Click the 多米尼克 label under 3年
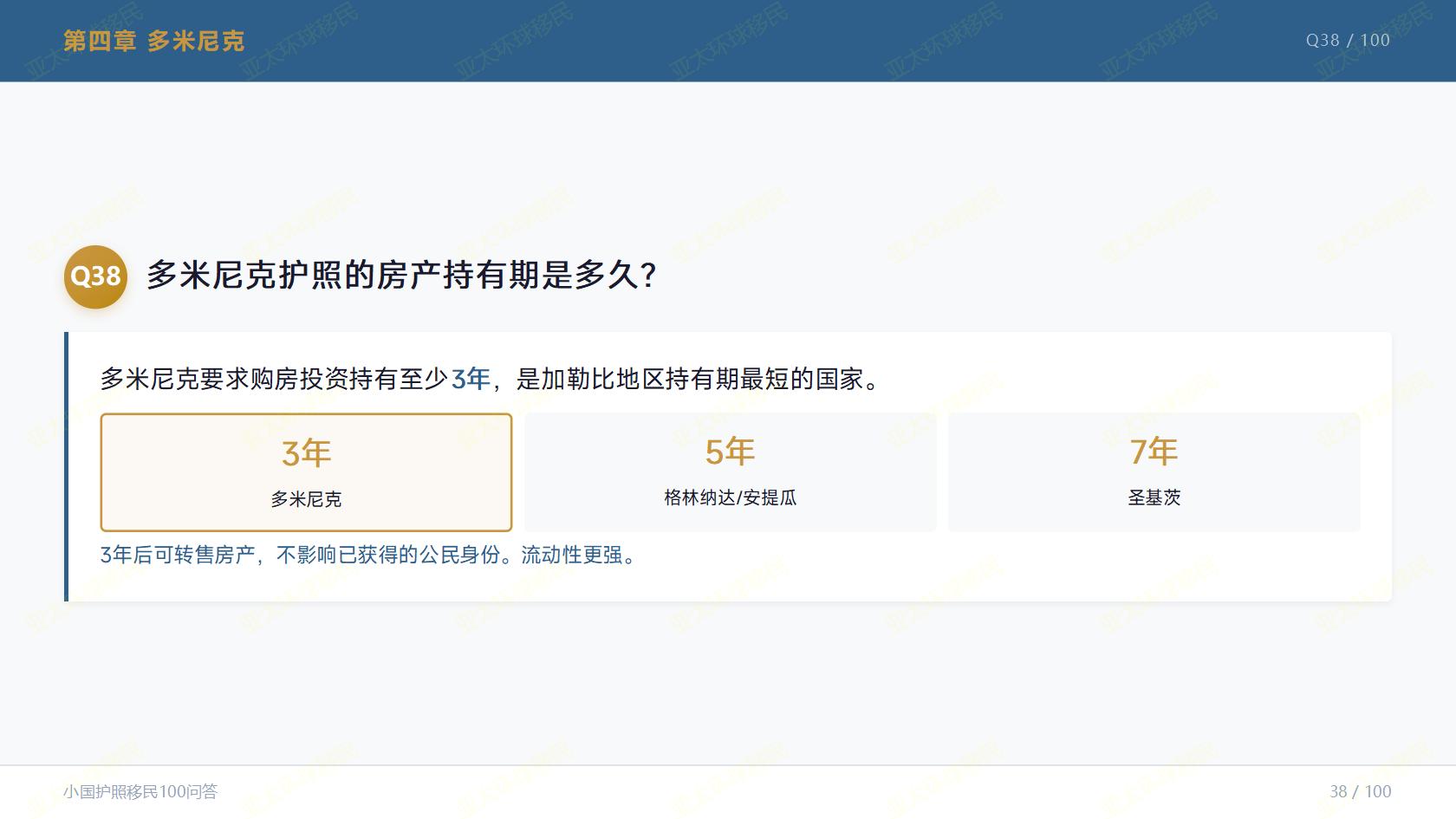1456x819 pixels. [x=306, y=499]
